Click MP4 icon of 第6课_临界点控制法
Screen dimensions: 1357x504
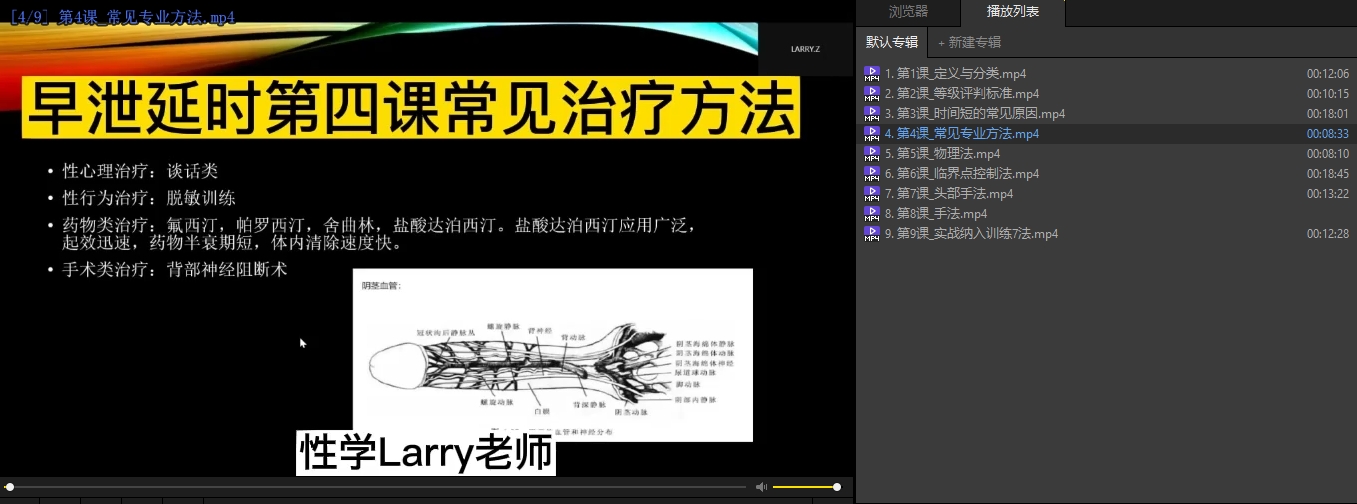pyautogui.click(x=872, y=174)
